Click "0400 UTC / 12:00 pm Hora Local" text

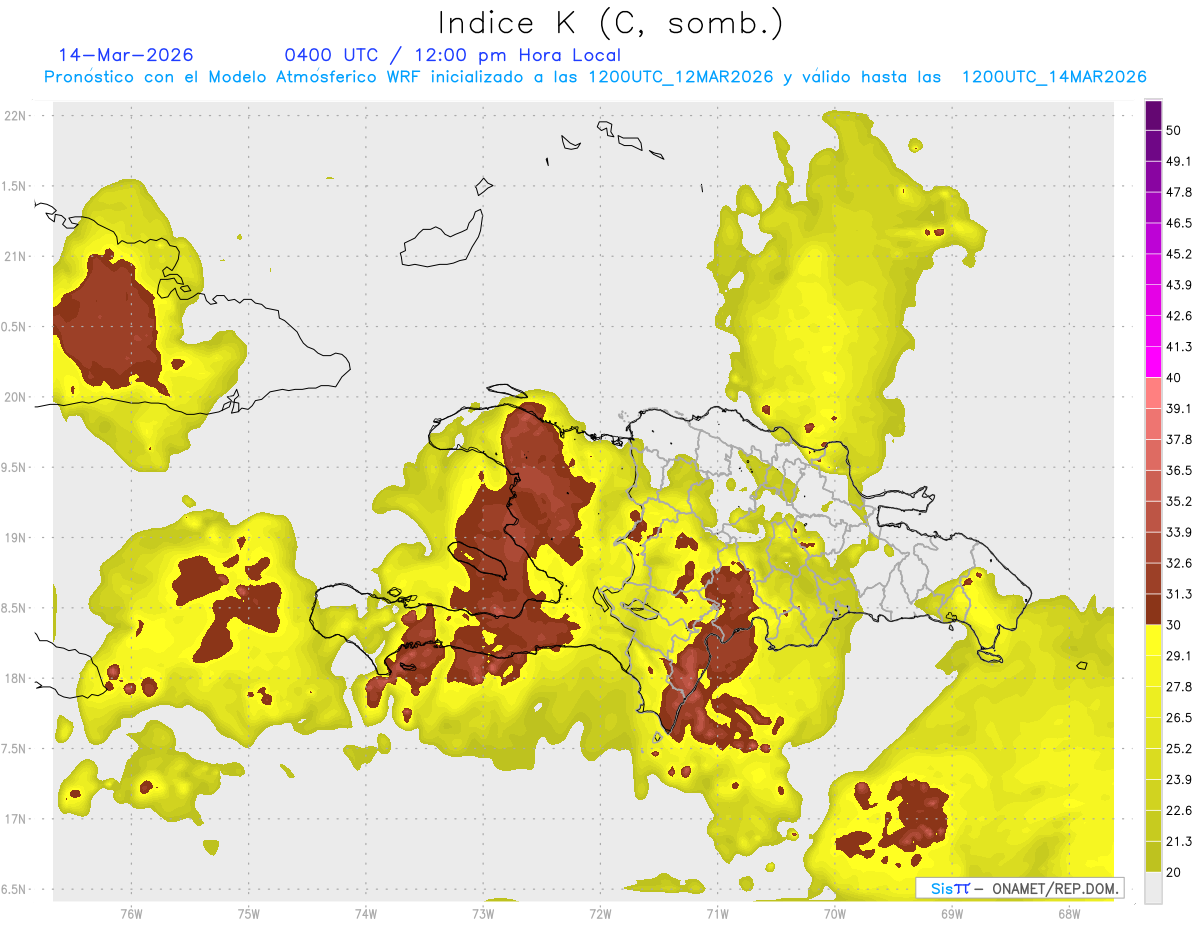[x=453, y=55]
